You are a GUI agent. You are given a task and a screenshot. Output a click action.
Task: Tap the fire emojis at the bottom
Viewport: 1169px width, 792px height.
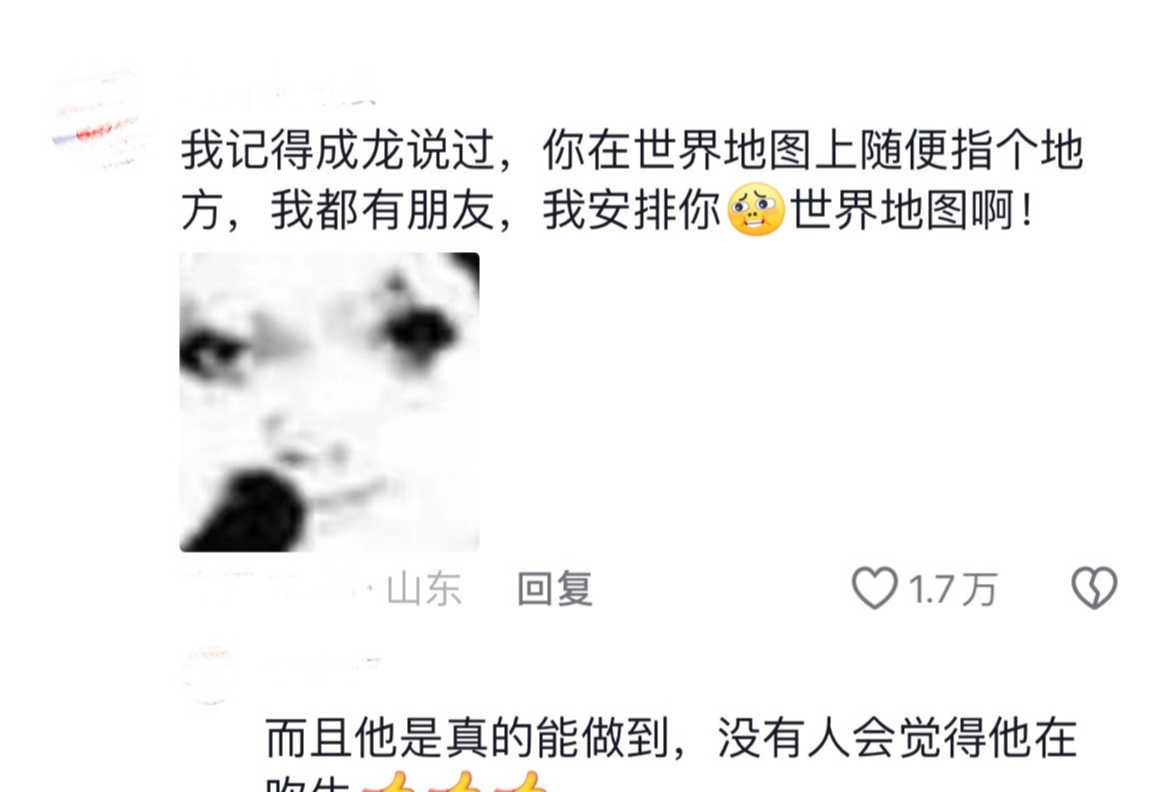455,781
